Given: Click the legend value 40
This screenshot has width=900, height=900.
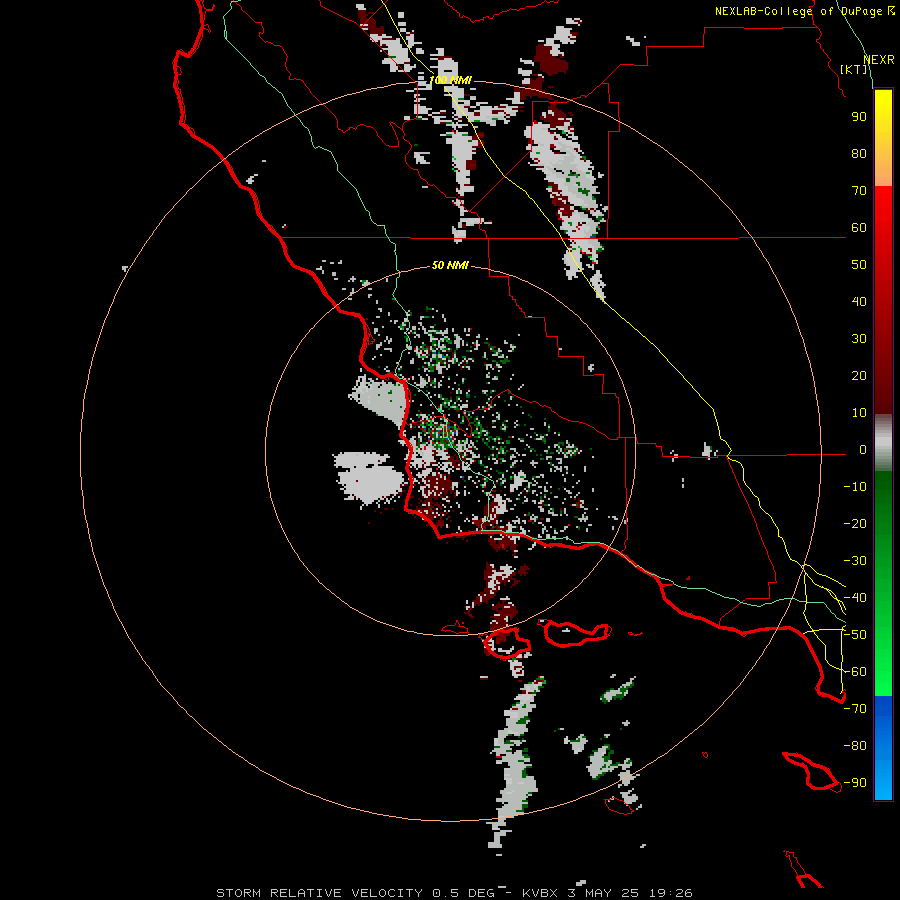Looking at the screenshot, I should click(859, 301).
